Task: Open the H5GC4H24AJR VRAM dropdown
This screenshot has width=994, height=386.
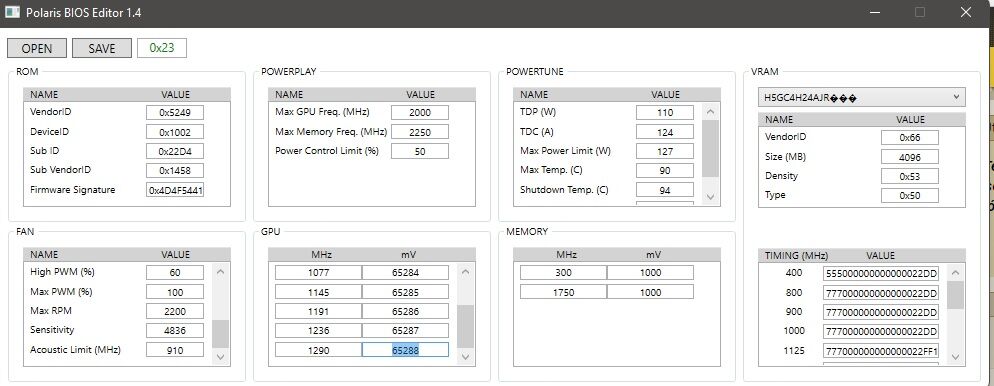Action: (x=862, y=98)
